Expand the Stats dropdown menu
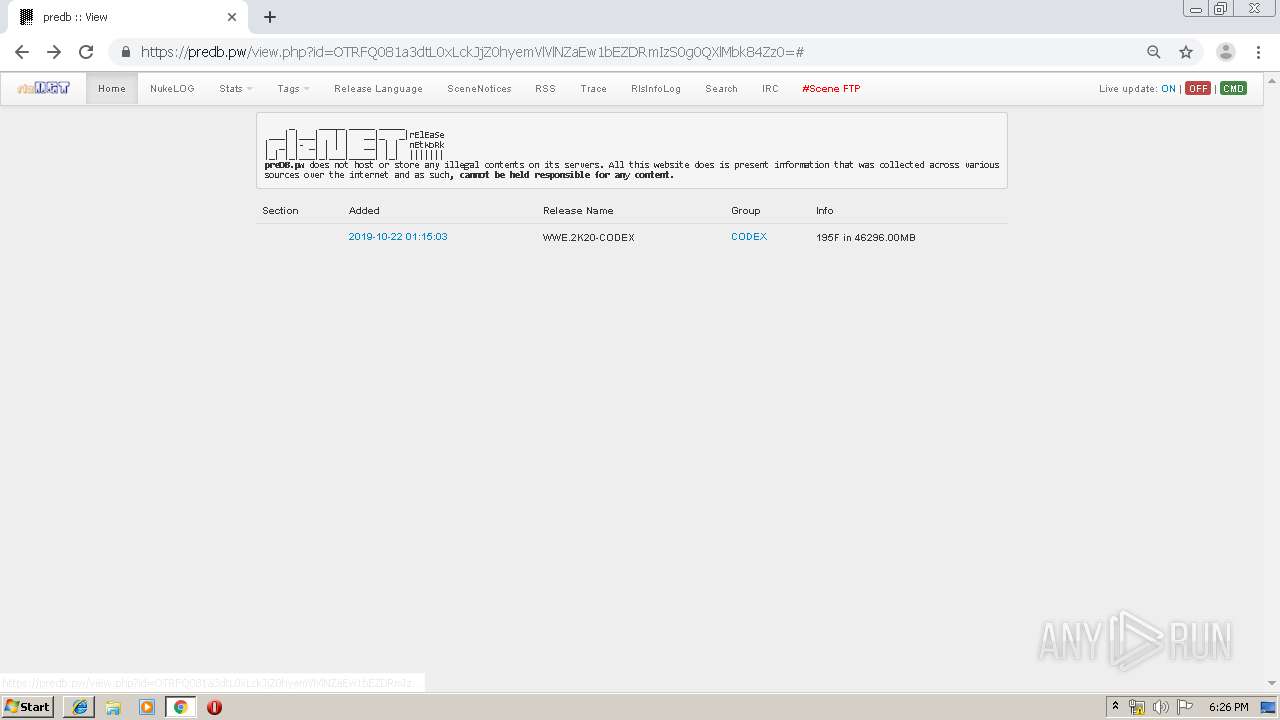Viewport: 1280px width, 720px height. click(235, 89)
